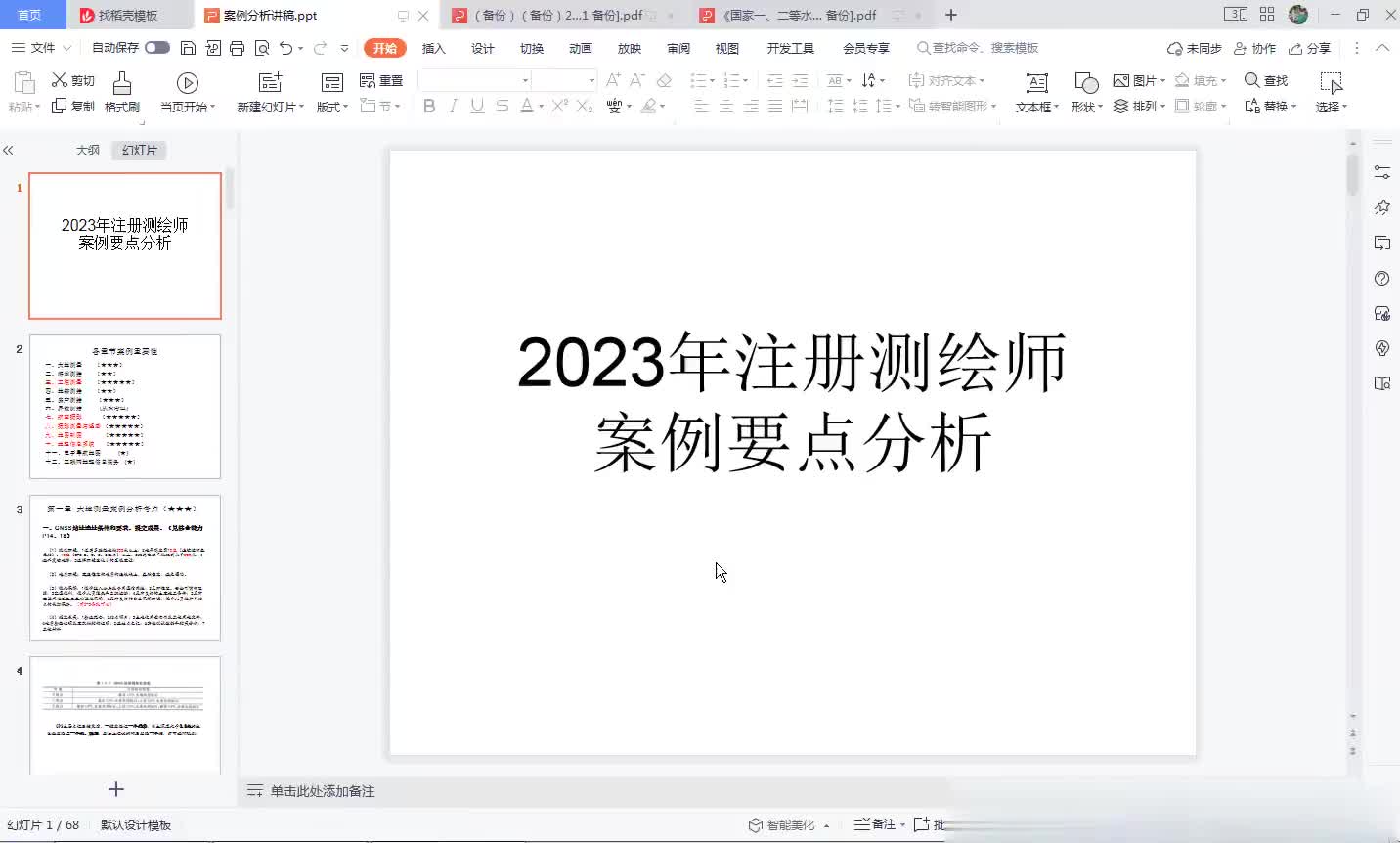This screenshot has width=1400, height=843.
Task: Click the 新建幻灯片 new slide icon
Action: (270, 83)
